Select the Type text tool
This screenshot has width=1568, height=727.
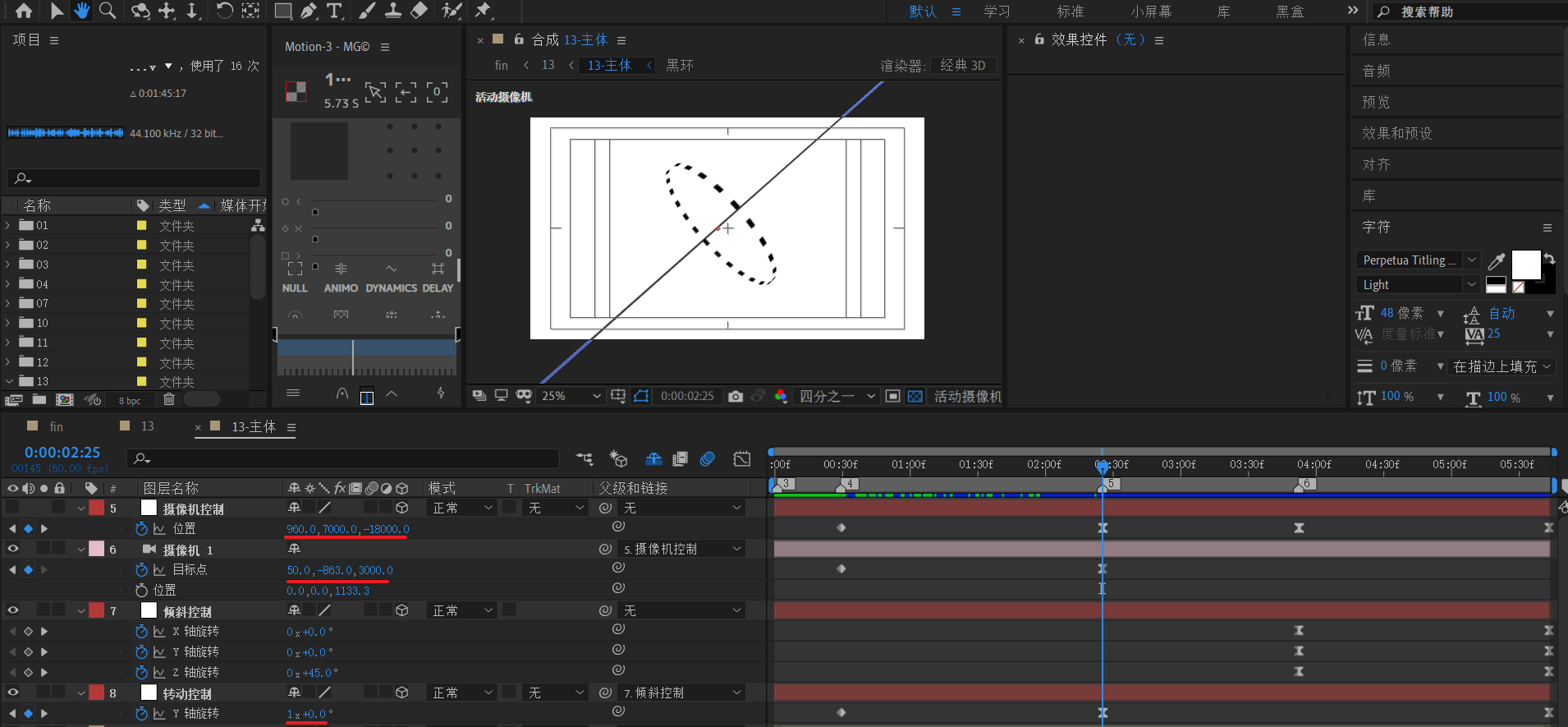pos(333,11)
